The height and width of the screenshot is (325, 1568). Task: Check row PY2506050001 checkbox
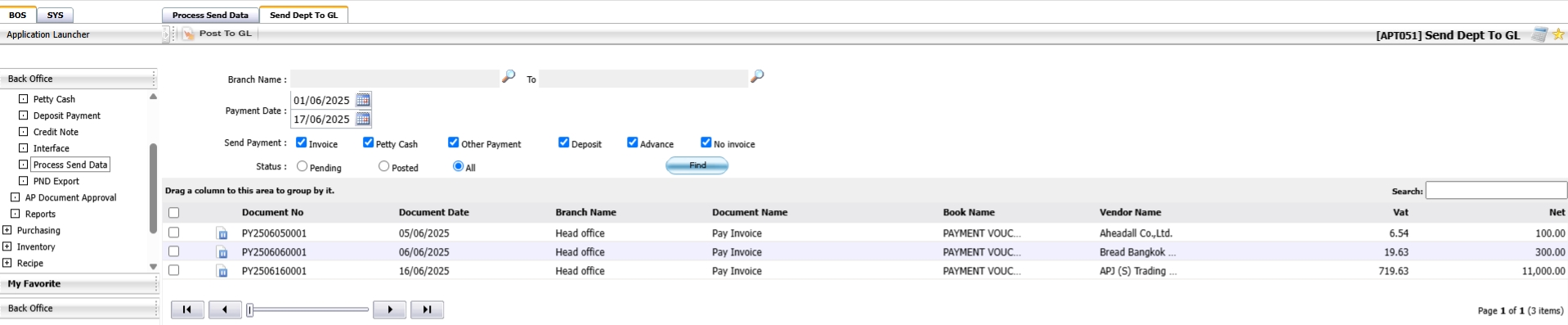pos(173,232)
